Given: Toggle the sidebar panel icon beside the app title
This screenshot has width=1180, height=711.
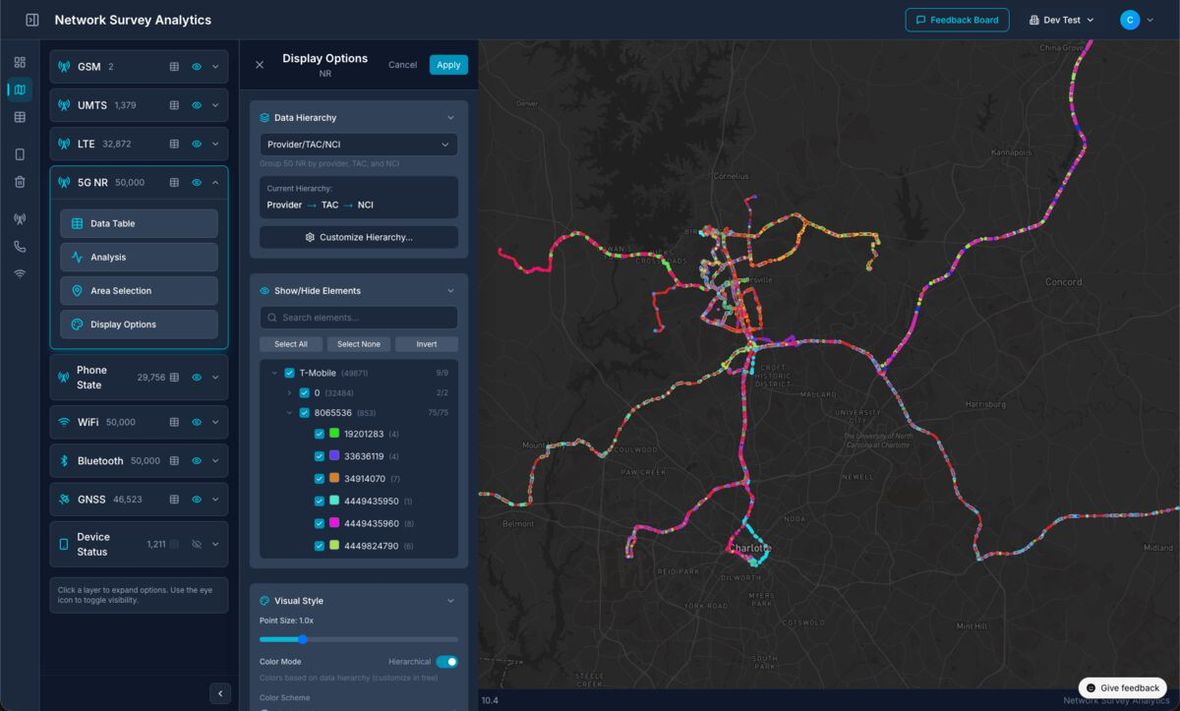Looking at the screenshot, I should click(x=32, y=20).
